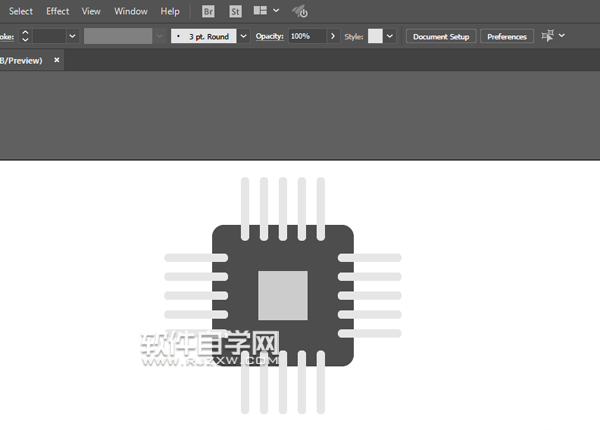Image resolution: width=600 pixels, height=430 pixels.
Task: Click the align to selection icon
Action: click(548, 36)
